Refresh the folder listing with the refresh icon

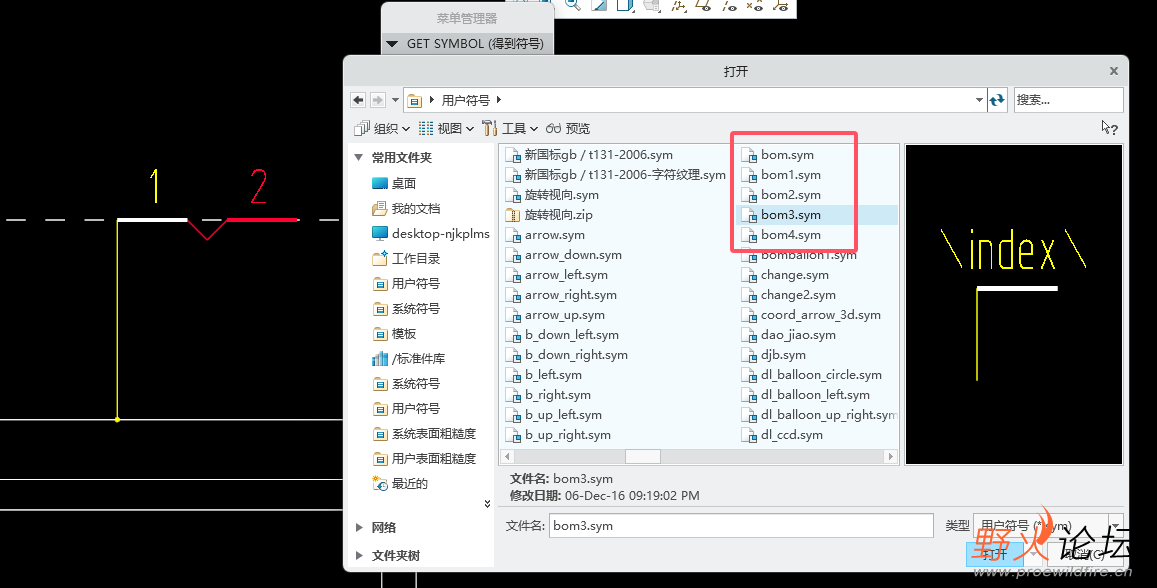point(998,100)
